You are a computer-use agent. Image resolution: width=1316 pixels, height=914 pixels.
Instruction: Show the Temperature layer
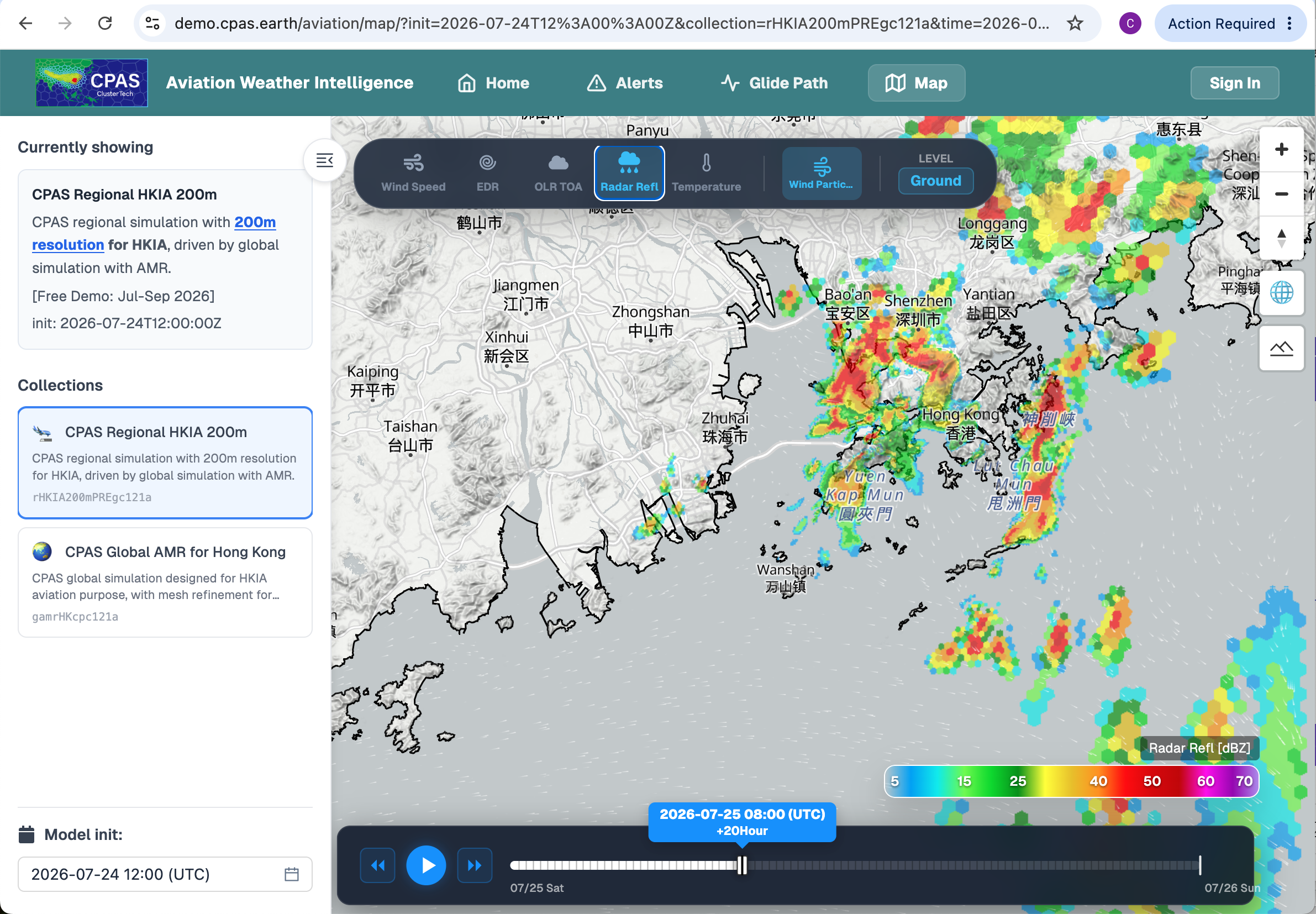pos(707,173)
